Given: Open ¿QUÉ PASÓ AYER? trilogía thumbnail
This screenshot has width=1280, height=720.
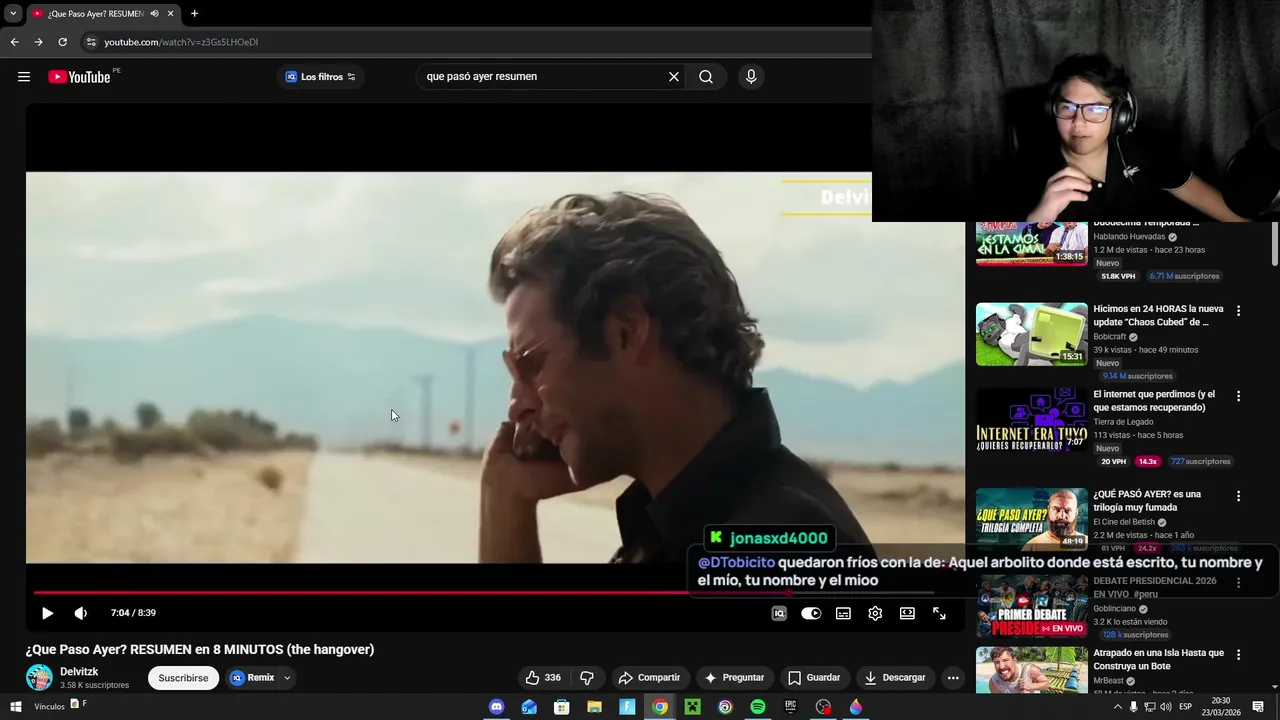Looking at the screenshot, I should [x=1031, y=519].
